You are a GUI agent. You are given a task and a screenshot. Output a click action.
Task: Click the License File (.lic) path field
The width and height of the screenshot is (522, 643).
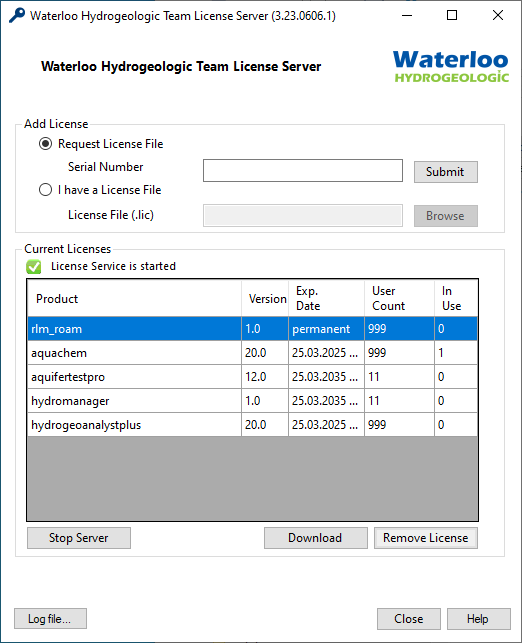pyautogui.click(x=303, y=216)
